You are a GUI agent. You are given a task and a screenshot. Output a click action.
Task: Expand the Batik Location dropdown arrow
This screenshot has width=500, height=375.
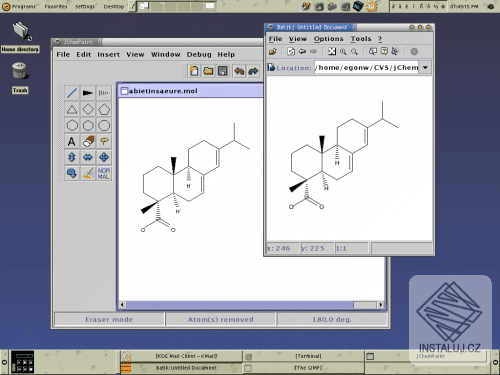(x=425, y=68)
